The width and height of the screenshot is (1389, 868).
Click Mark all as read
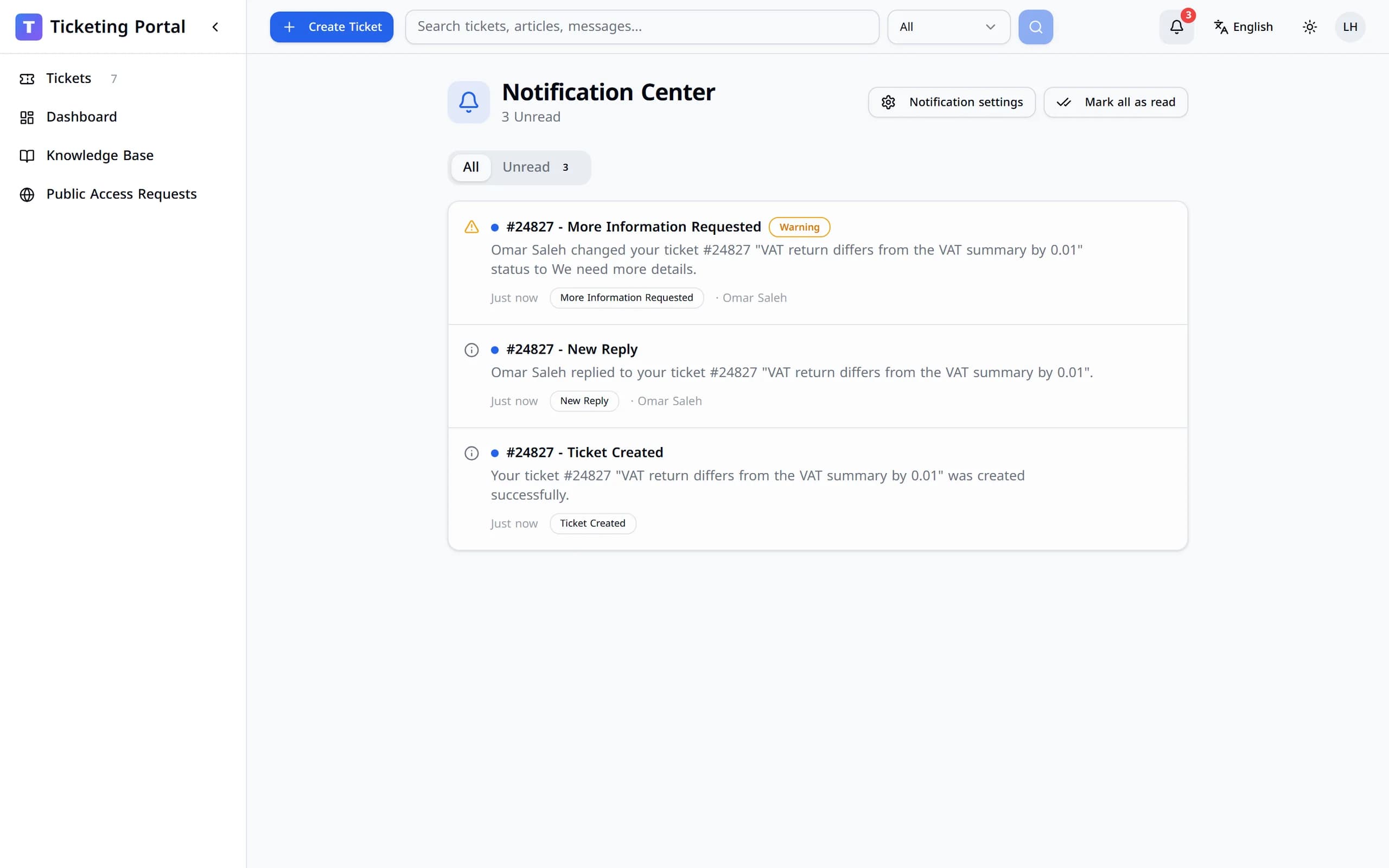pyautogui.click(x=1115, y=102)
